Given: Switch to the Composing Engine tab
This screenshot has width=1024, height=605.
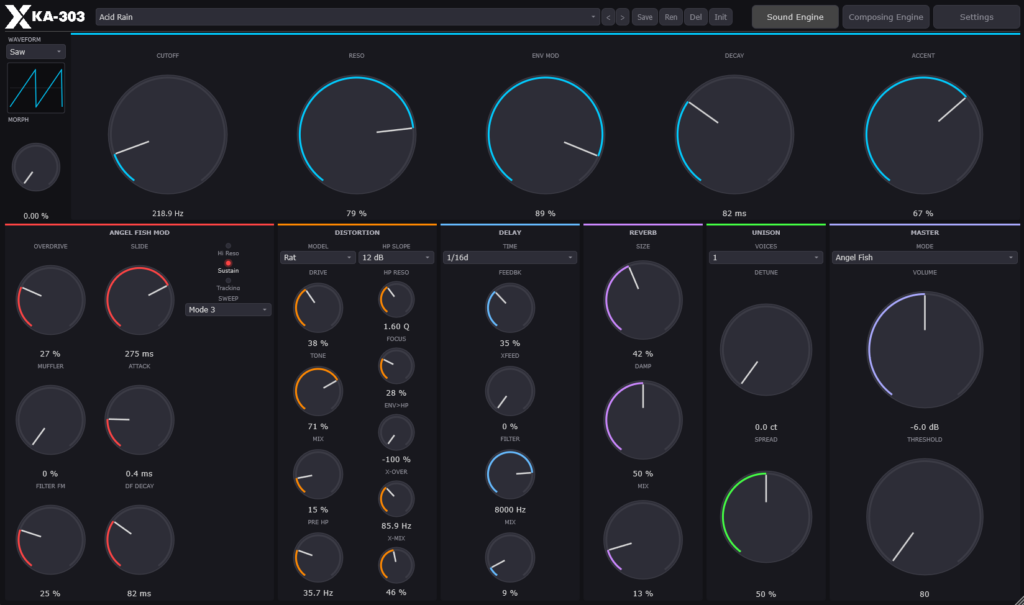Looking at the screenshot, I should [885, 17].
